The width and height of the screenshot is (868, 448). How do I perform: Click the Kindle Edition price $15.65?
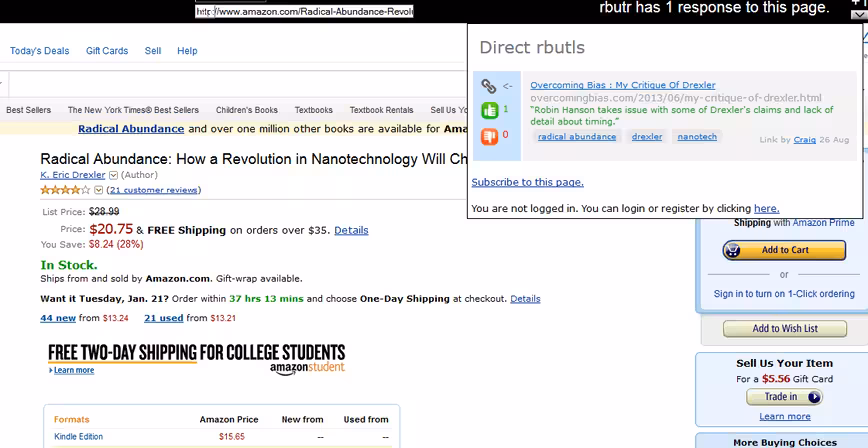pyautogui.click(x=231, y=436)
